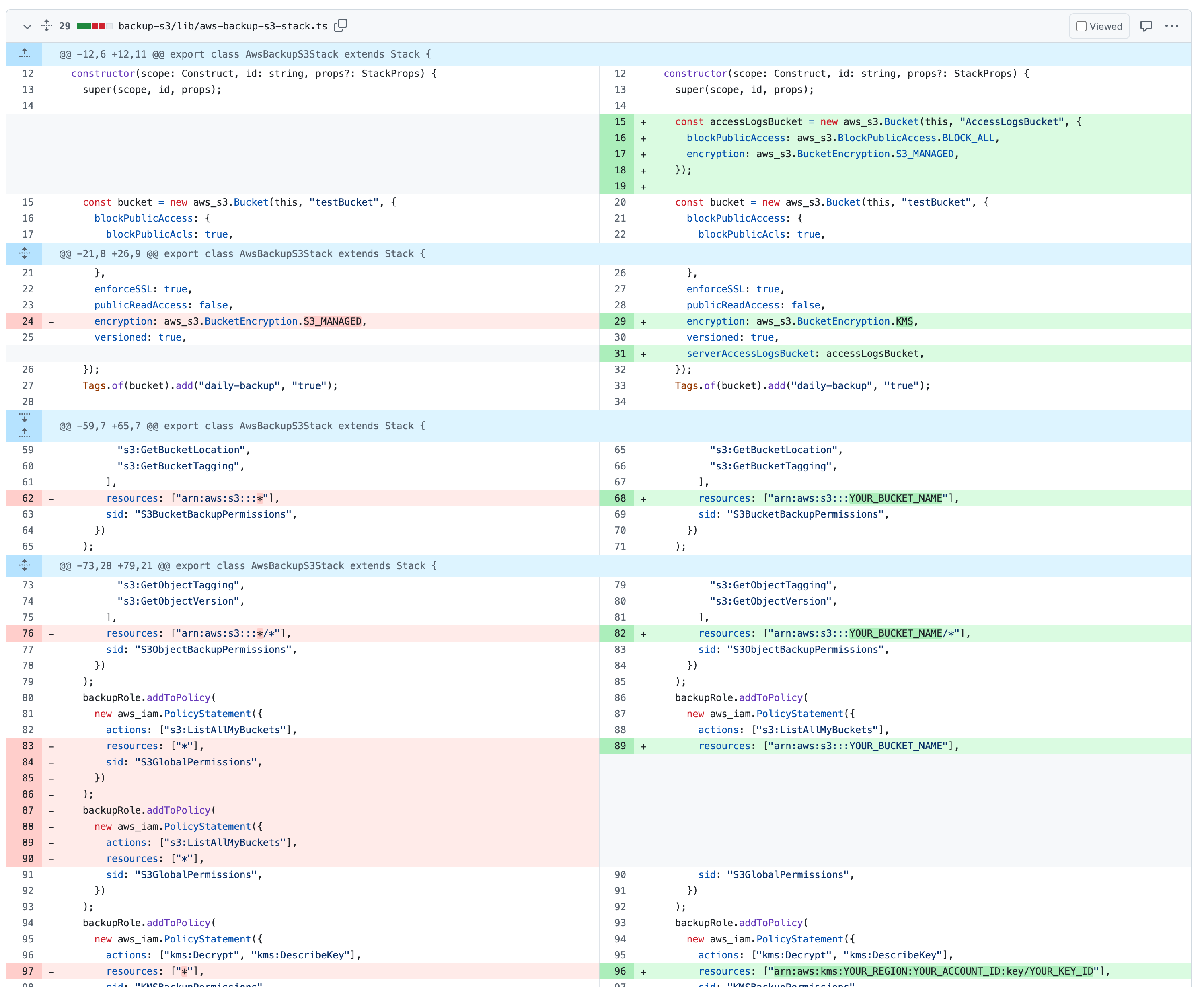
Task: Click removed line number 24
Action: point(28,321)
